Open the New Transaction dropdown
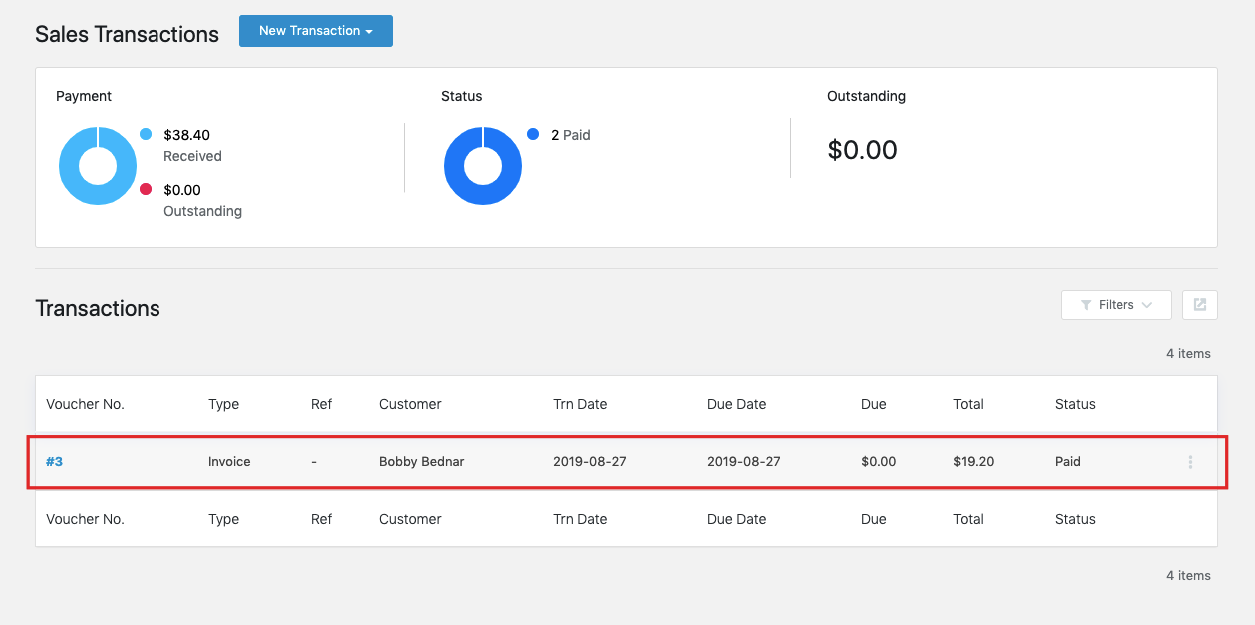The height and width of the screenshot is (625, 1255). click(315, 31)
